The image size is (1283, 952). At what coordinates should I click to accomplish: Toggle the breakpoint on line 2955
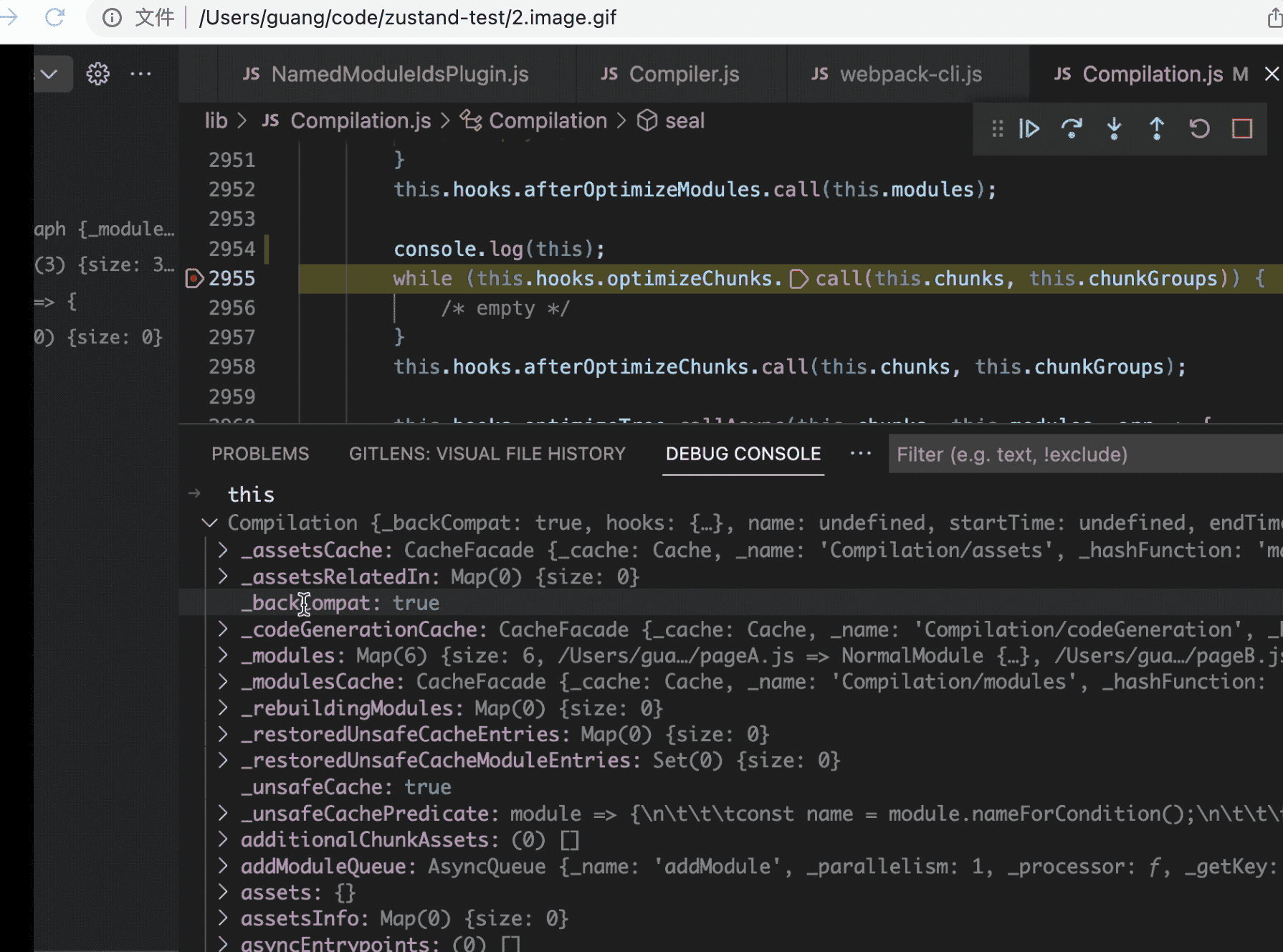click(194, 278)
